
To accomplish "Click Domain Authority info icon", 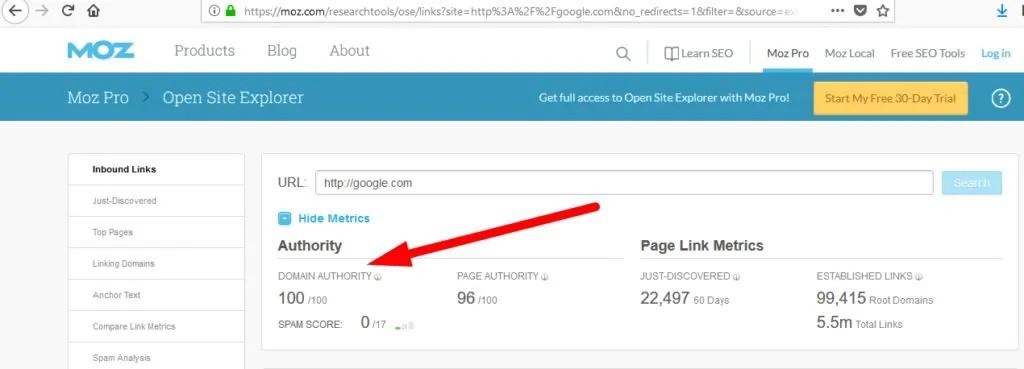I will (377, 277).
